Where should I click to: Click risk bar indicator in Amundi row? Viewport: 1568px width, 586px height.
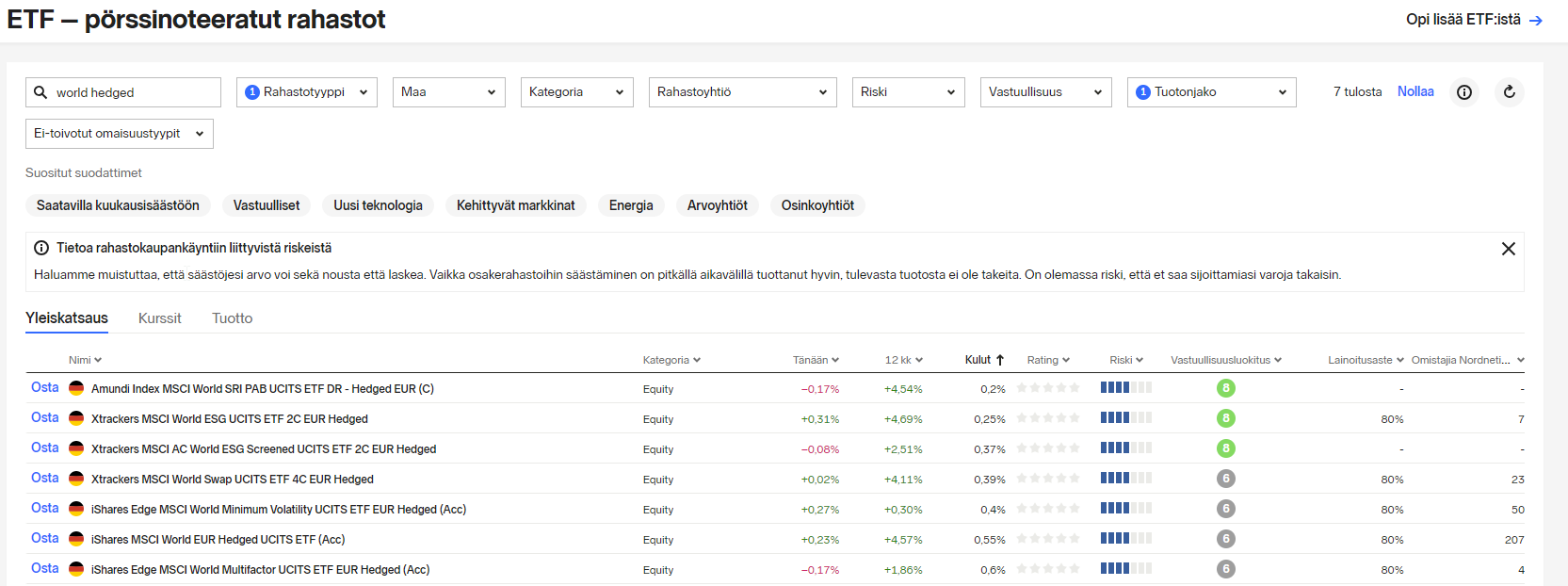click(1126, 388)
